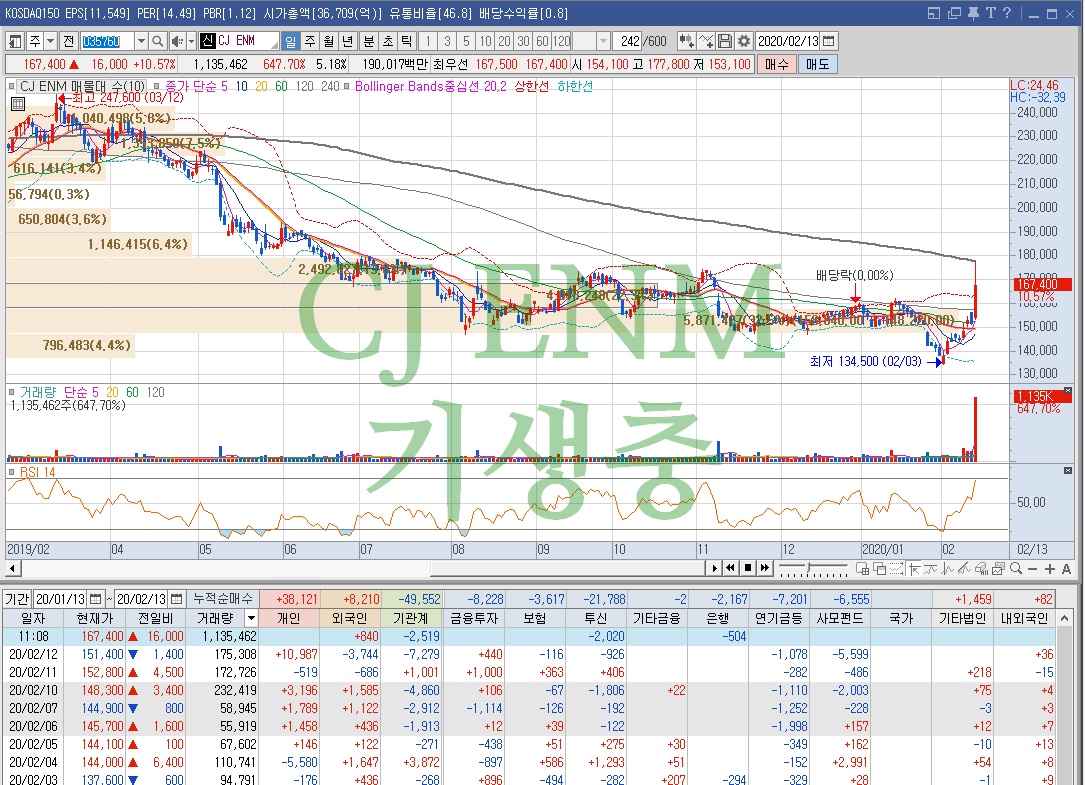Select the 10 interval button

pos(485,42)
